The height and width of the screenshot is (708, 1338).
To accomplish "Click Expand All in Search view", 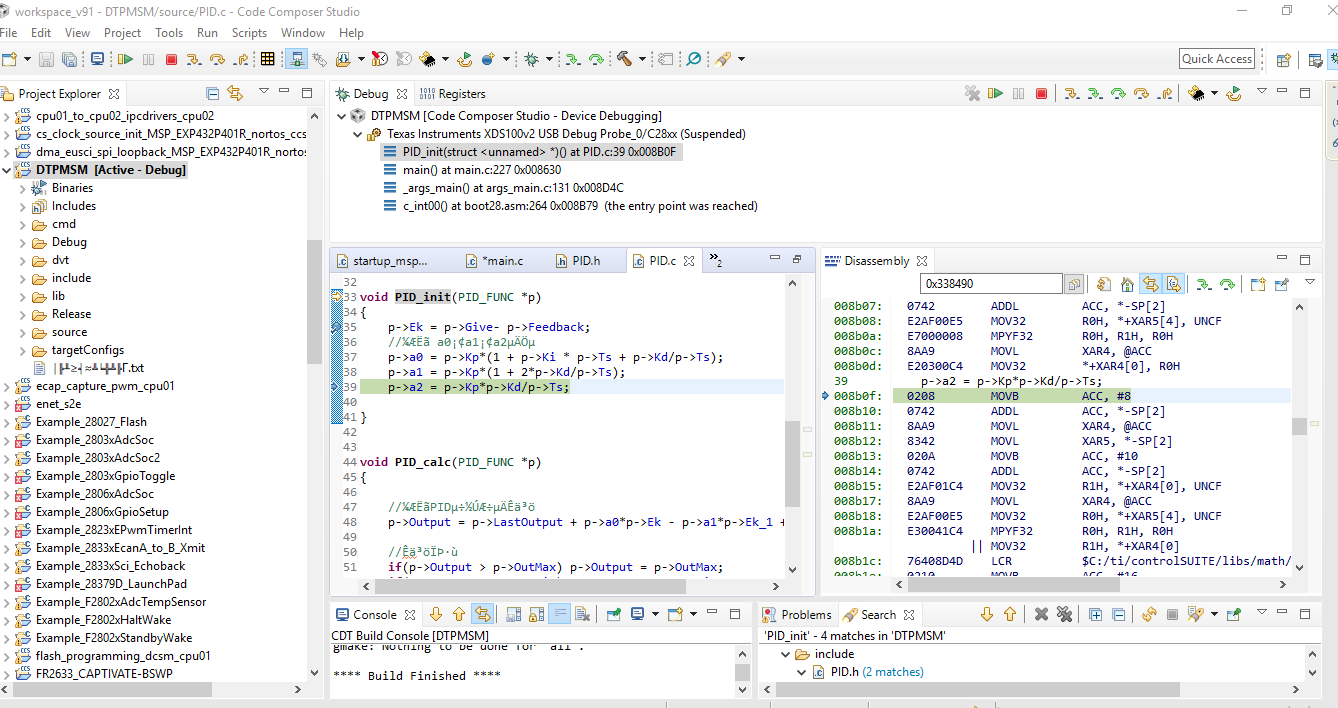I will tap(1095, 614).
